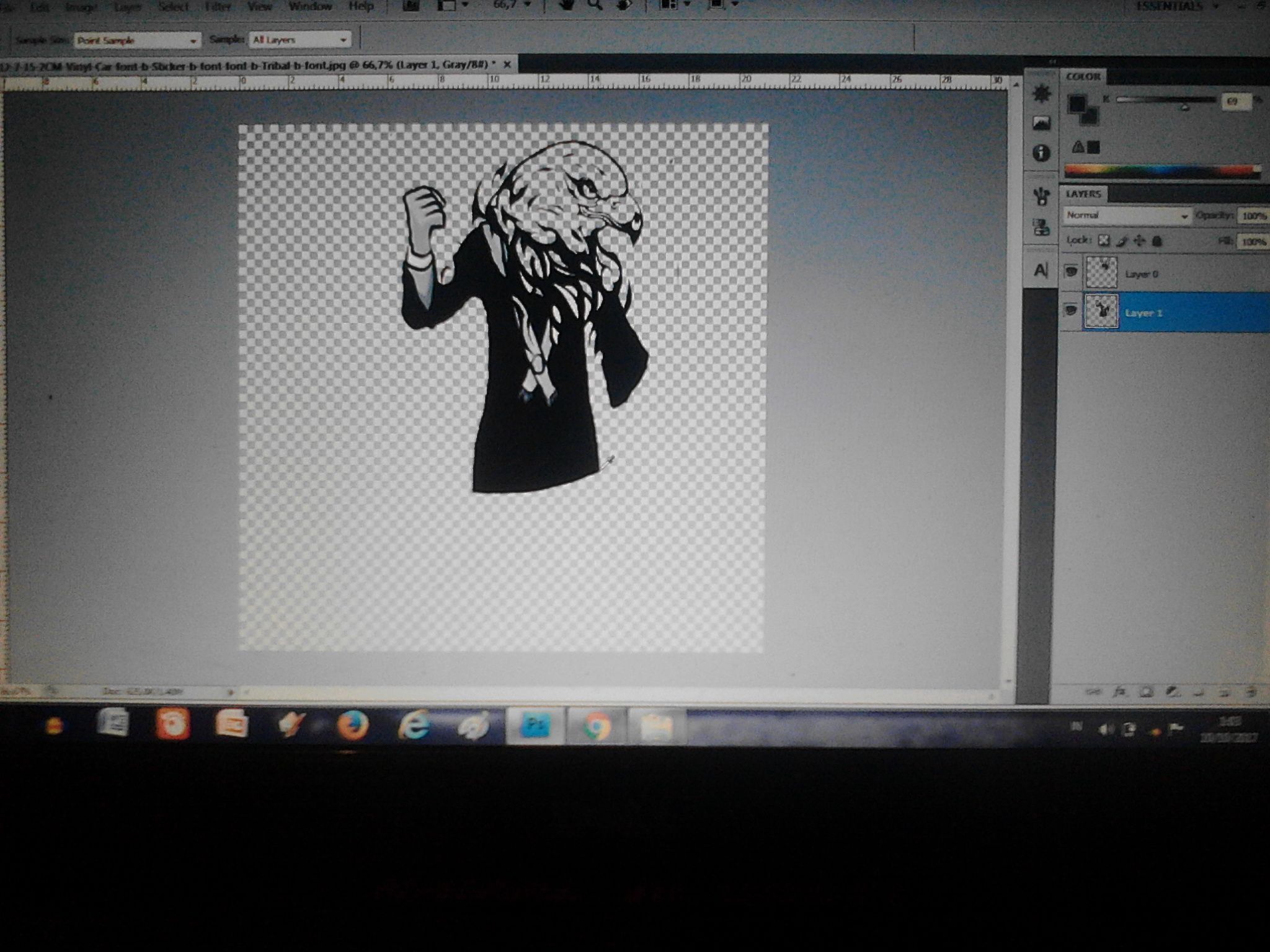Click the layer Fill field
This screenshot has width=1270, height=952.
[1254, 242]
